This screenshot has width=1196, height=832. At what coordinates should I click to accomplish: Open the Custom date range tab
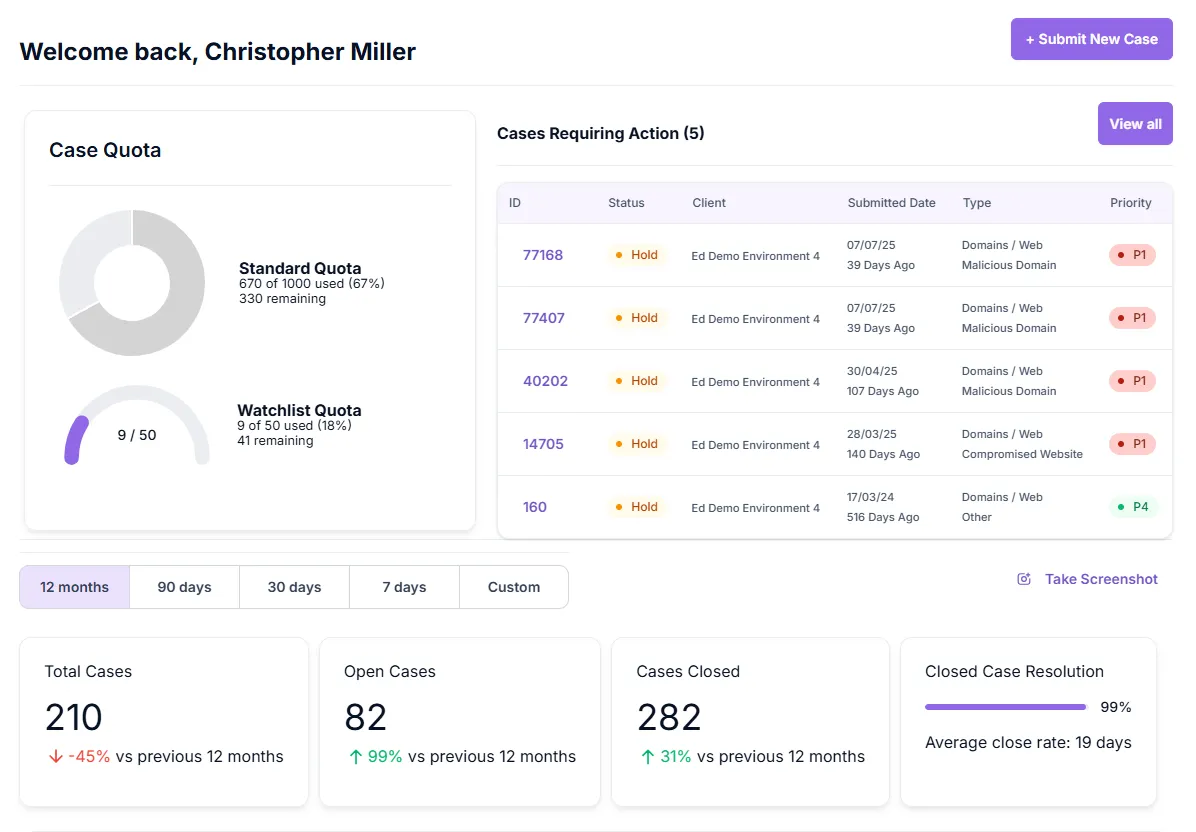pyautogui.click(x=513, y=587)
